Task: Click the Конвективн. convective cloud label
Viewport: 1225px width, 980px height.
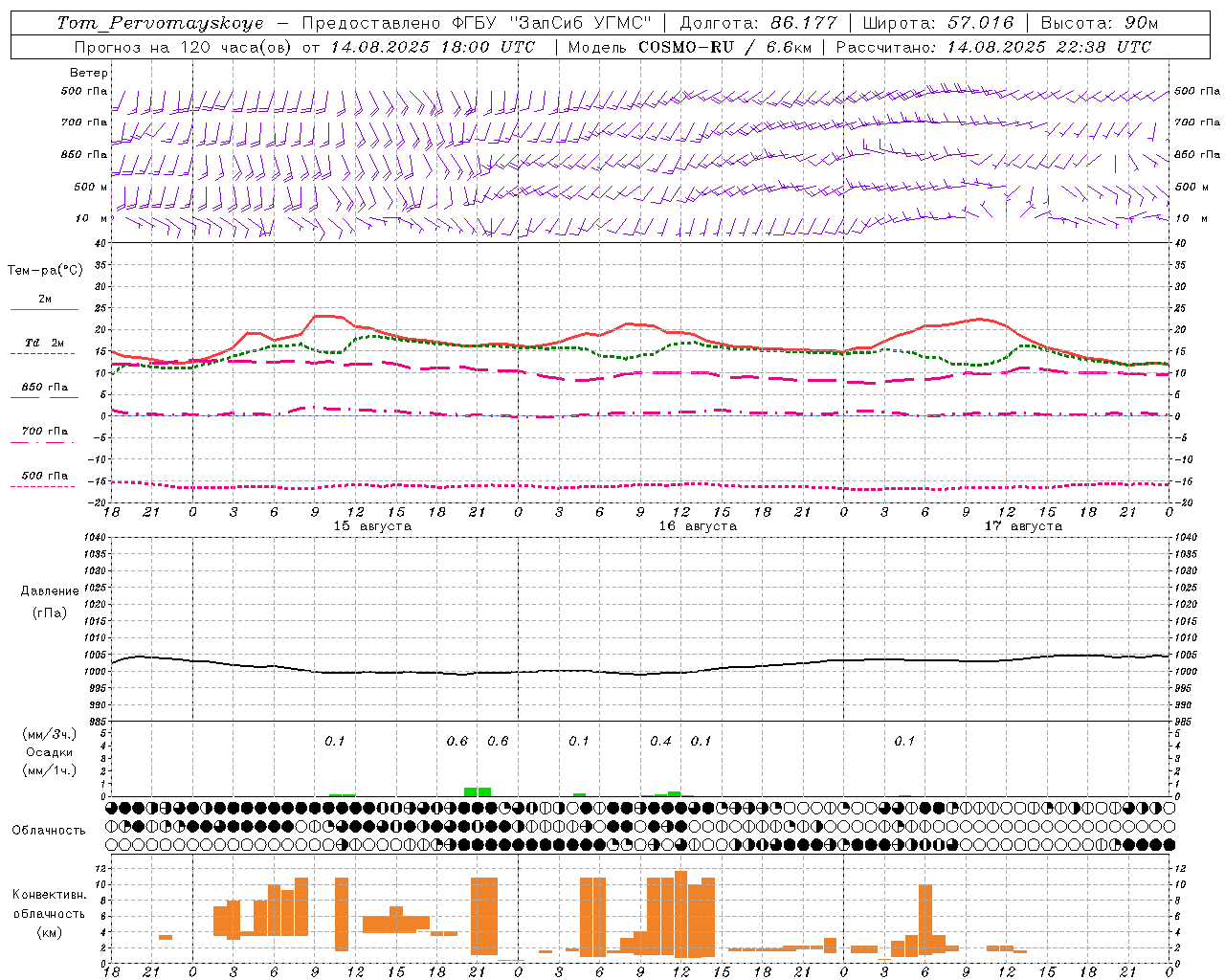Action: [49, 895]
